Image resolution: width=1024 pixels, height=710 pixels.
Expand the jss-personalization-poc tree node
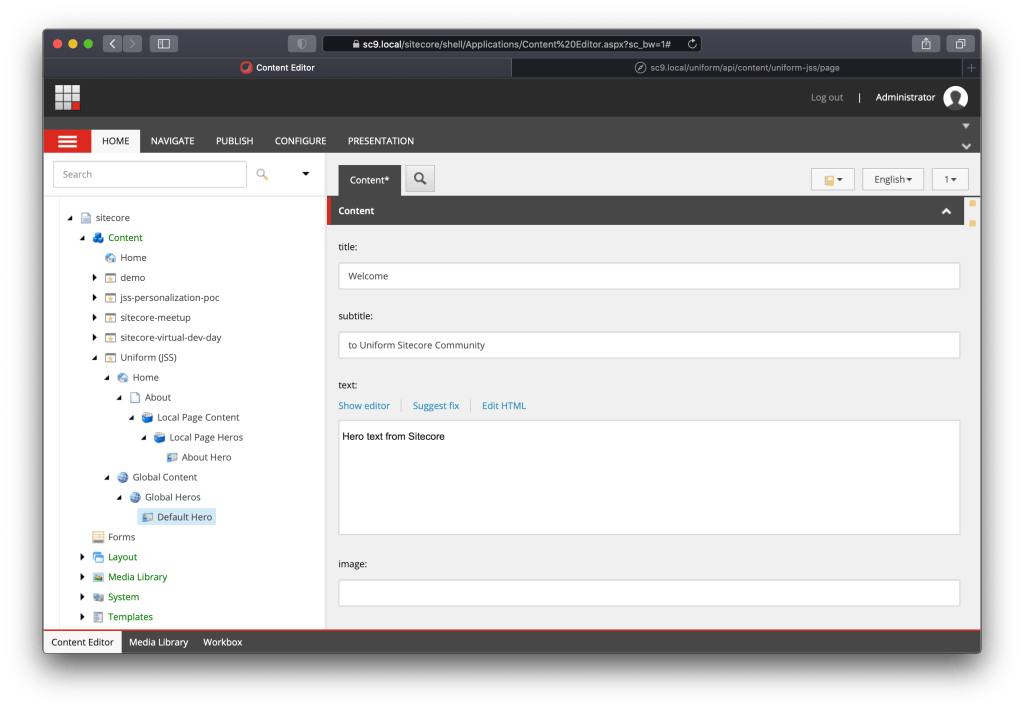tap(95, 297)
